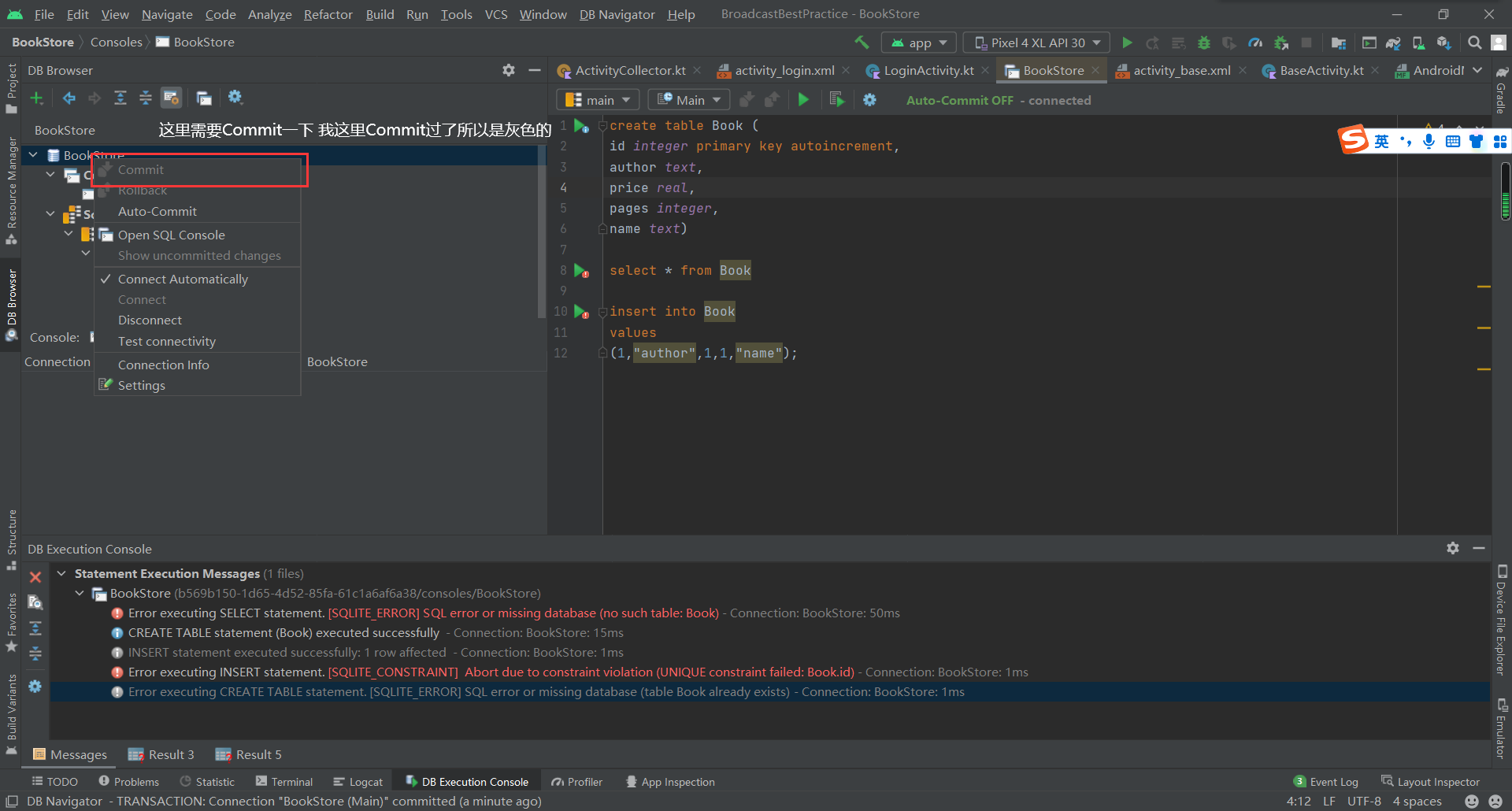Open DB Browser panel settings gear
Image resolution: width=1512 pixels, height=811 pixels.
509,70
